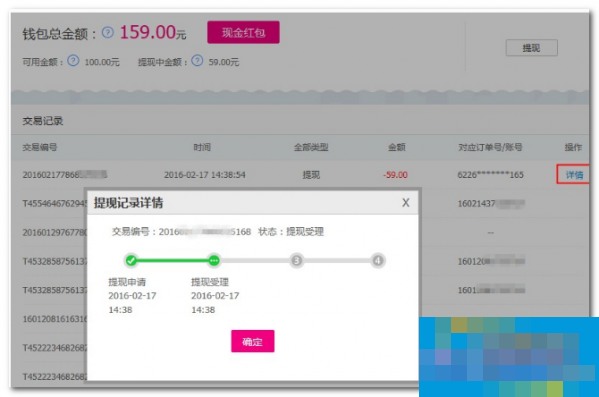Confirm the dialog with 确定 button
This screenshot has width=599, height=397.
coord(253,341)
